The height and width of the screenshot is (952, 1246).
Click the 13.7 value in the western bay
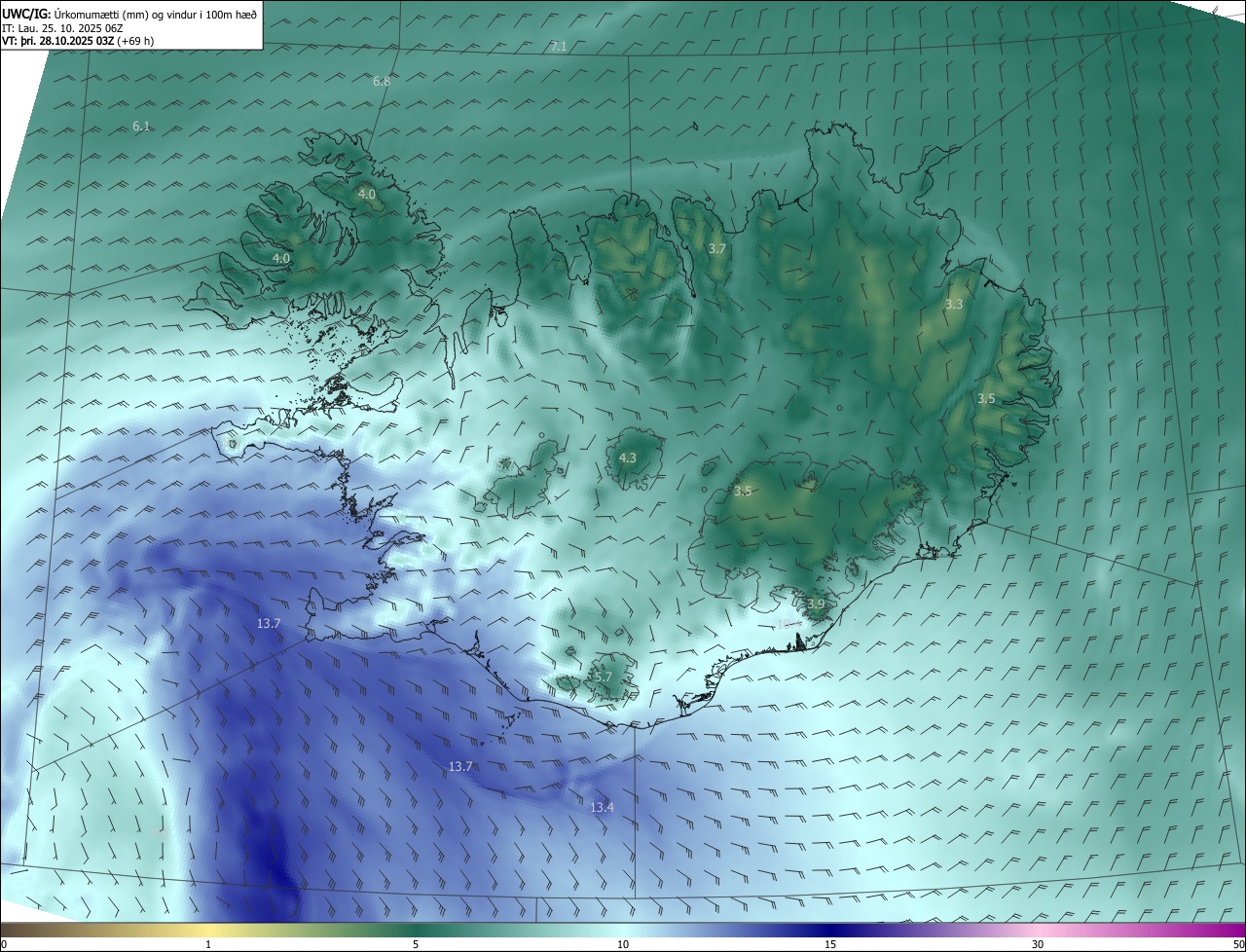pos(269,623)
